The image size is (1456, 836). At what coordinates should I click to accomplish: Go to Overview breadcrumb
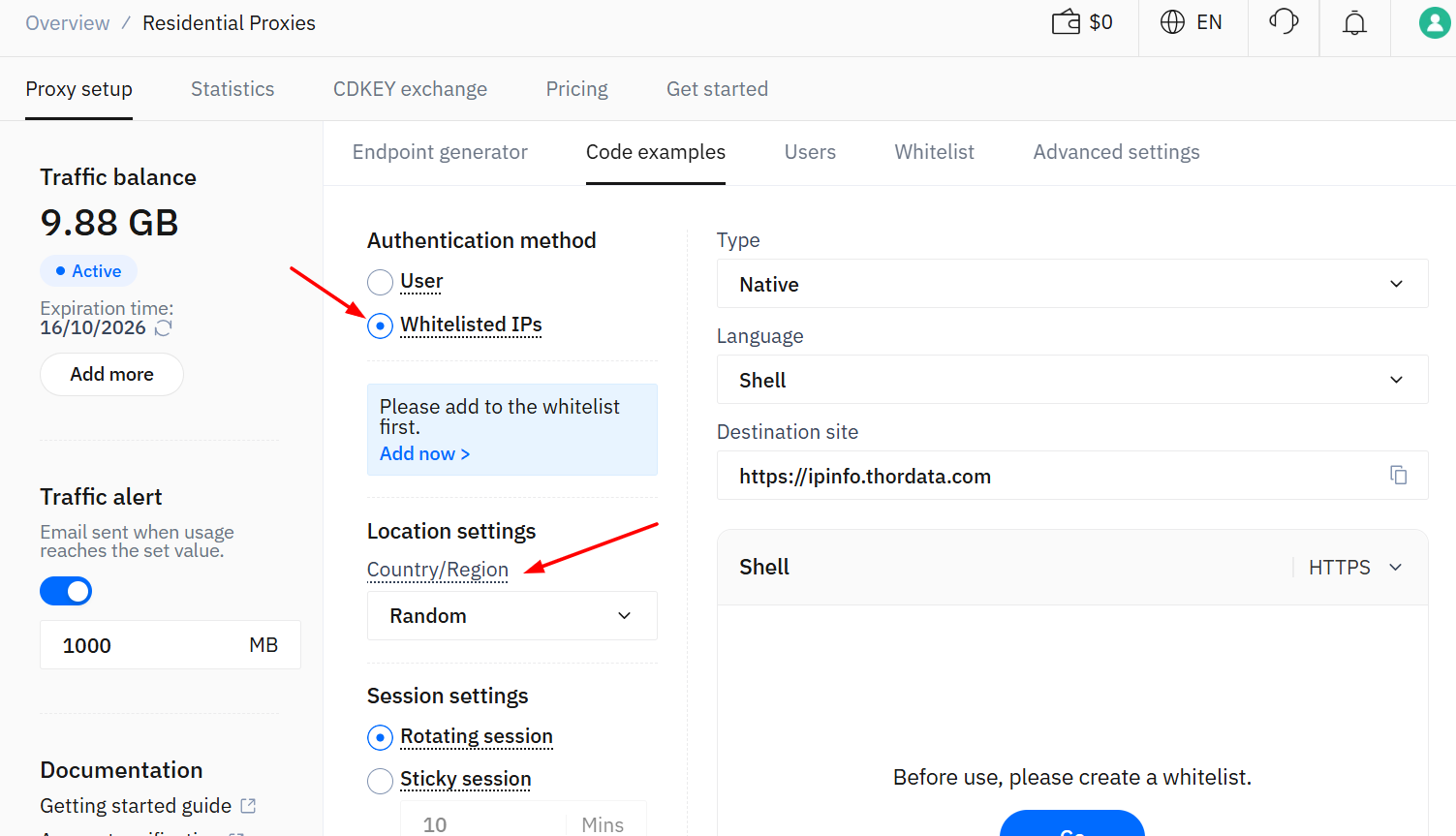(67, 23)
